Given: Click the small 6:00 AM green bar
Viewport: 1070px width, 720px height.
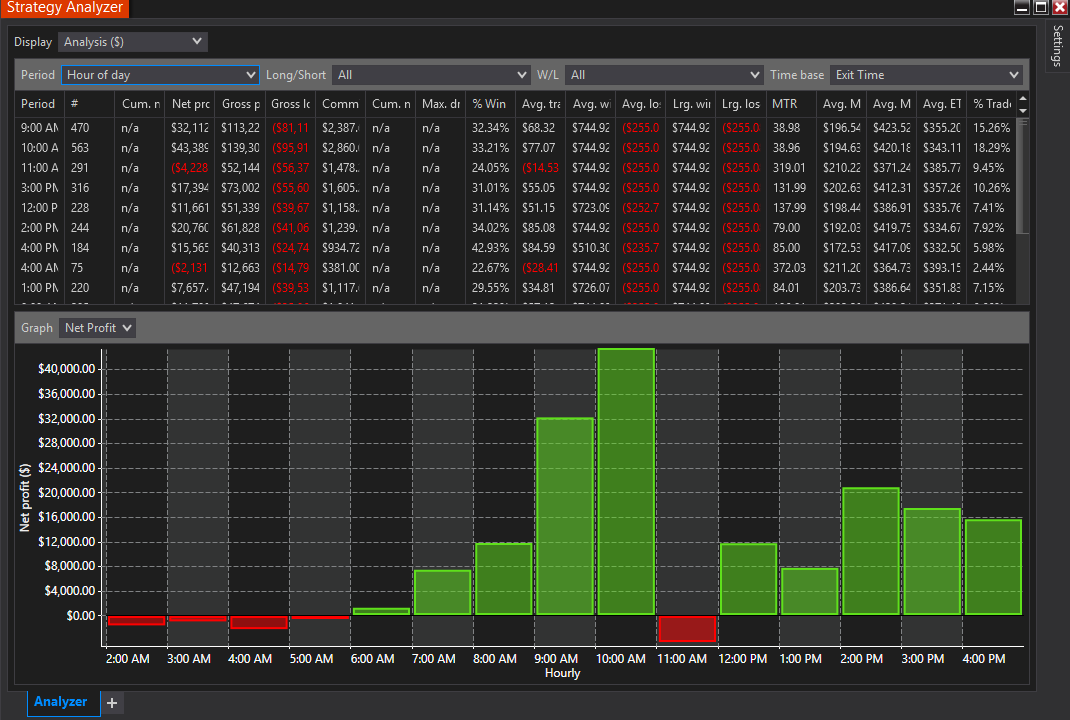Looking at the screenshot, I should pyautogui.click(x=381, y=611).
